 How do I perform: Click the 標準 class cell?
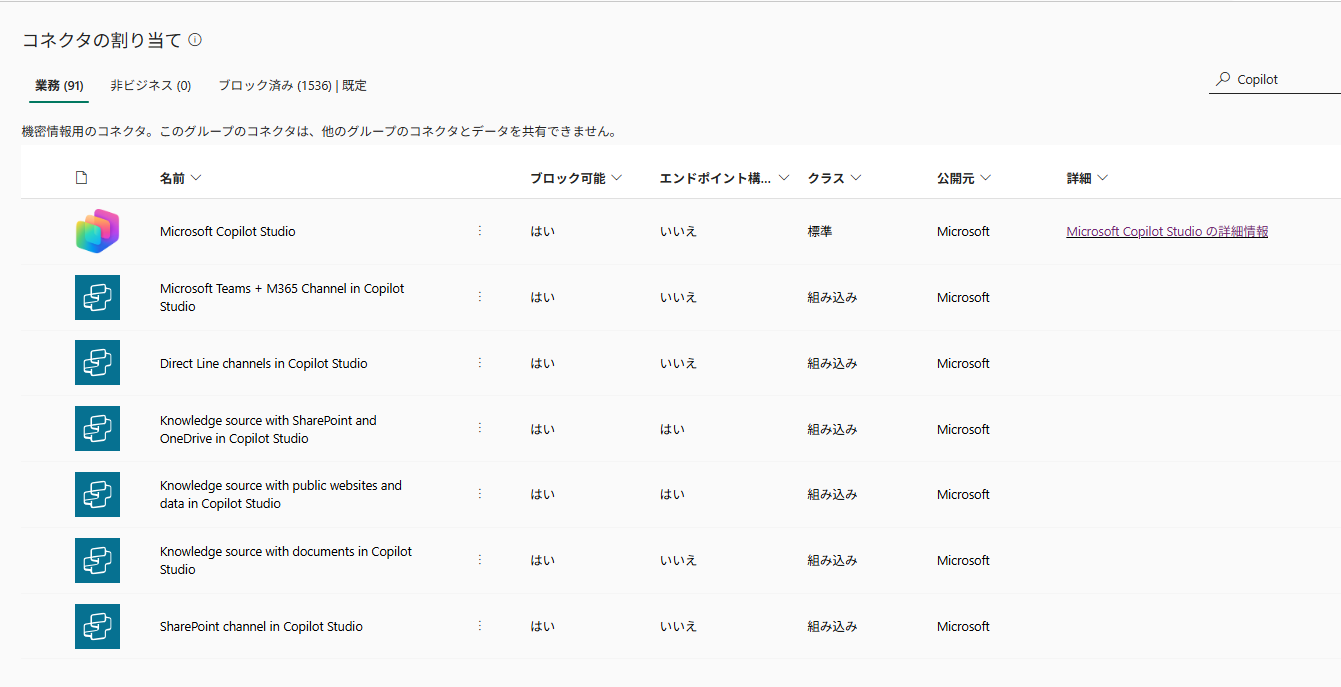[820, 231]
